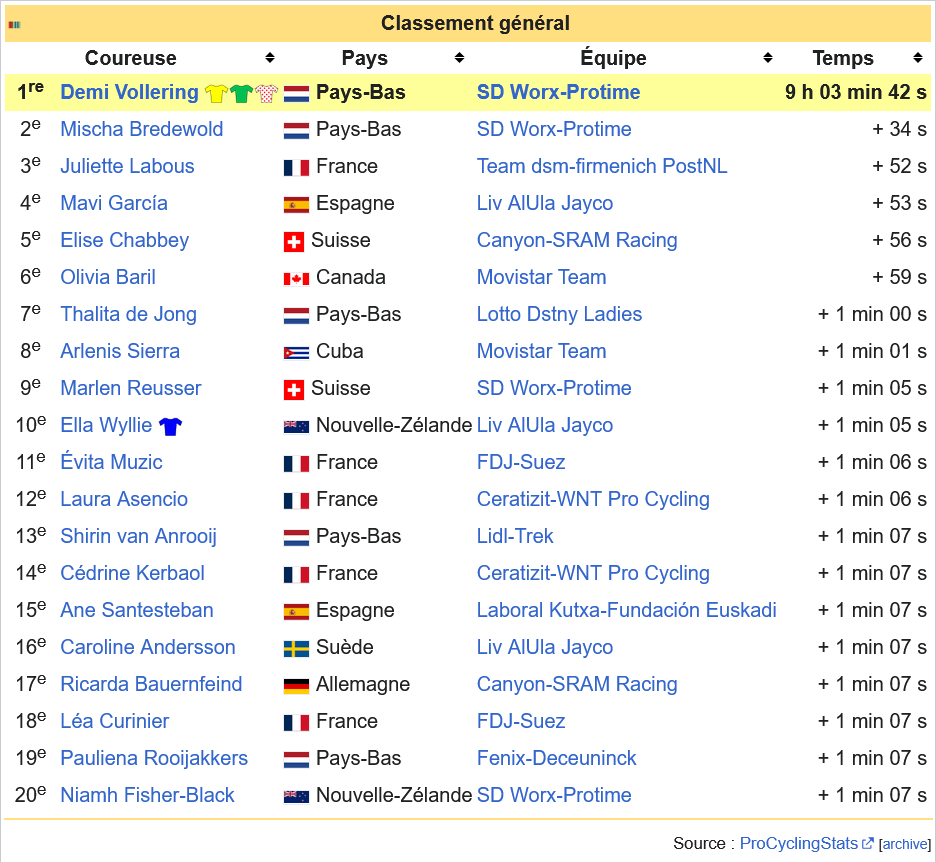Screen dimensions: 936x862
Task: Click the blue jersey icon beside Ella Wyllie
Action: (x=170, y=426)
